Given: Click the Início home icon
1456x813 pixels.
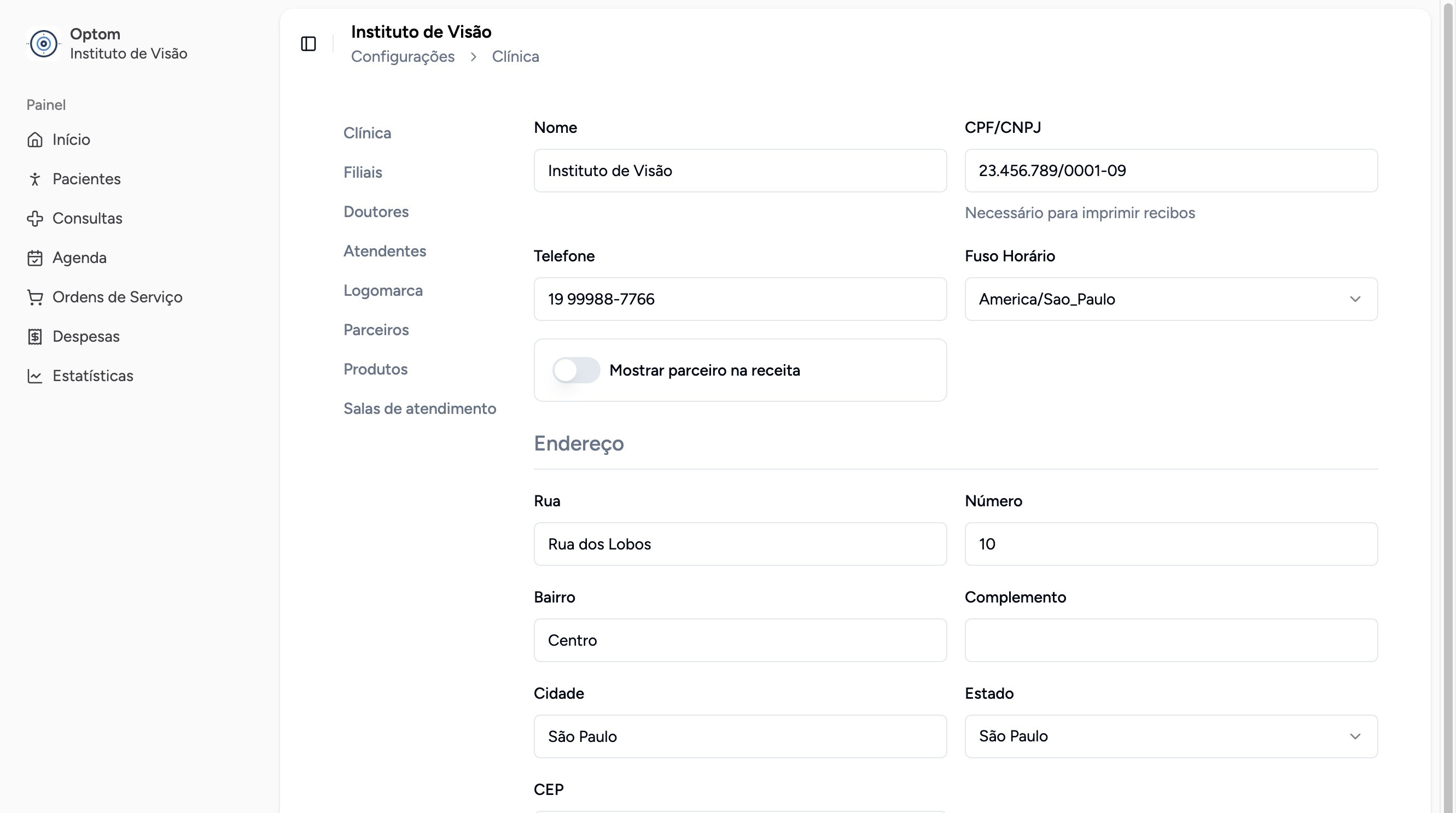Looking at the screenshot, I should [35, 139].
